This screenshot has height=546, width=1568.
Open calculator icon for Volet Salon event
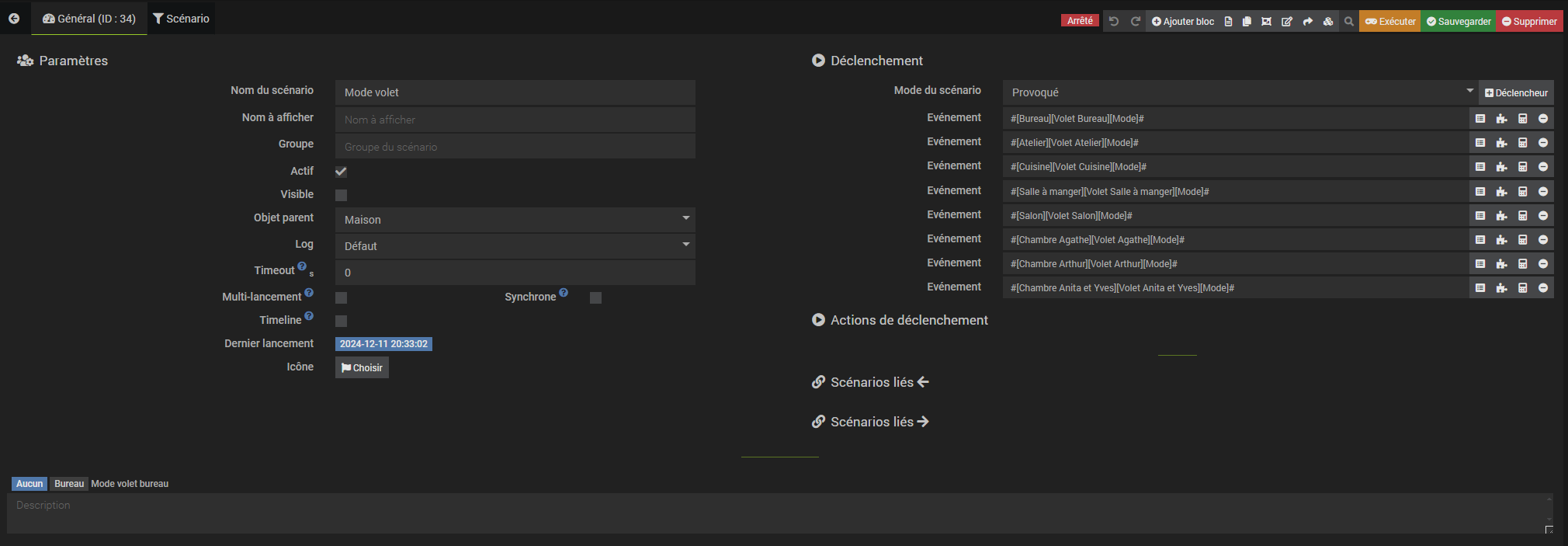[x=1522, y=216]
